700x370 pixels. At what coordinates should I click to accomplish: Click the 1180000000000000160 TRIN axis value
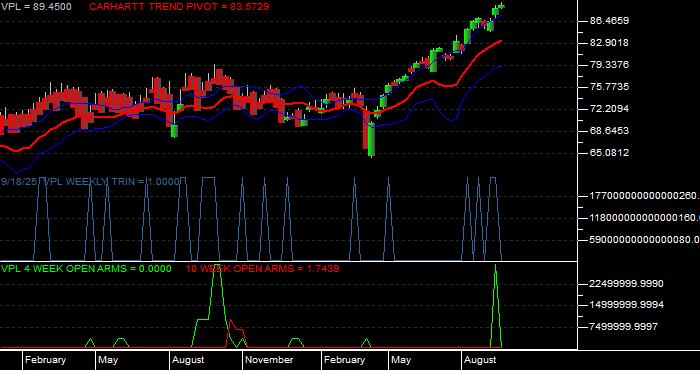[645, 218]
